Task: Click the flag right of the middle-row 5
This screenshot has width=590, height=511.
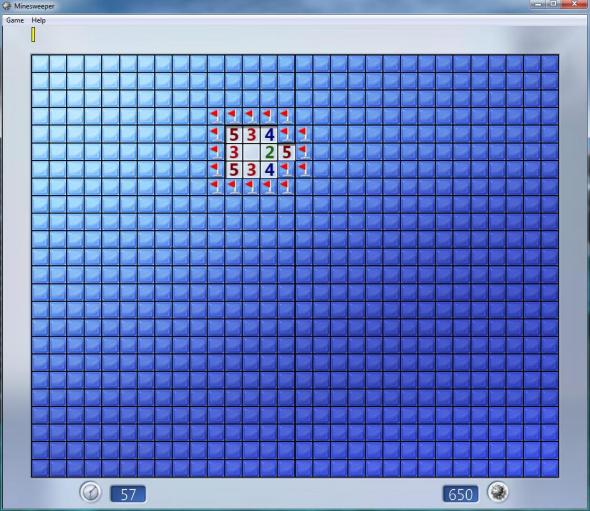Action: 304,152
